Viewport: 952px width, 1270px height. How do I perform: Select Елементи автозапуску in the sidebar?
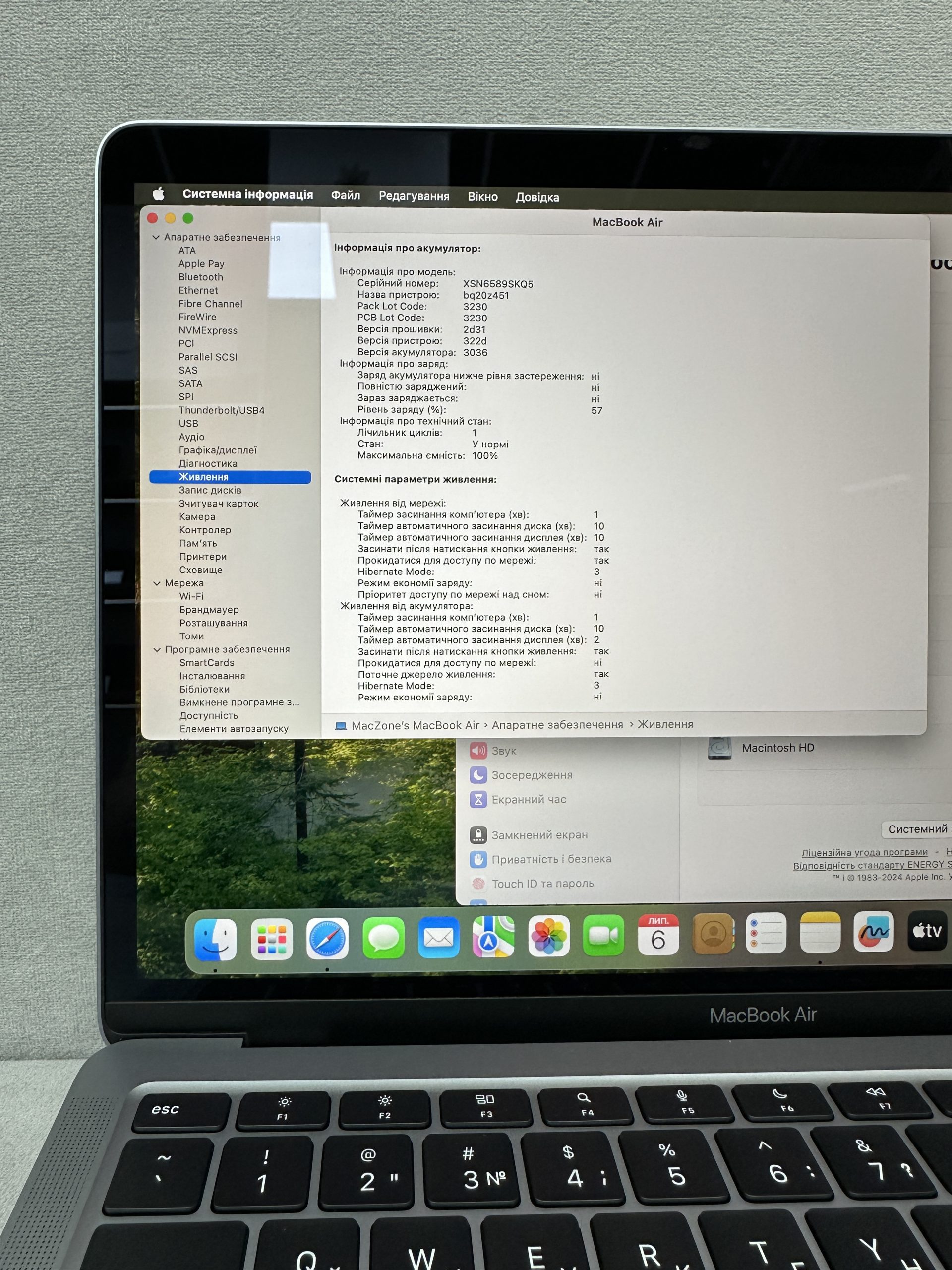tap(234, 729)
